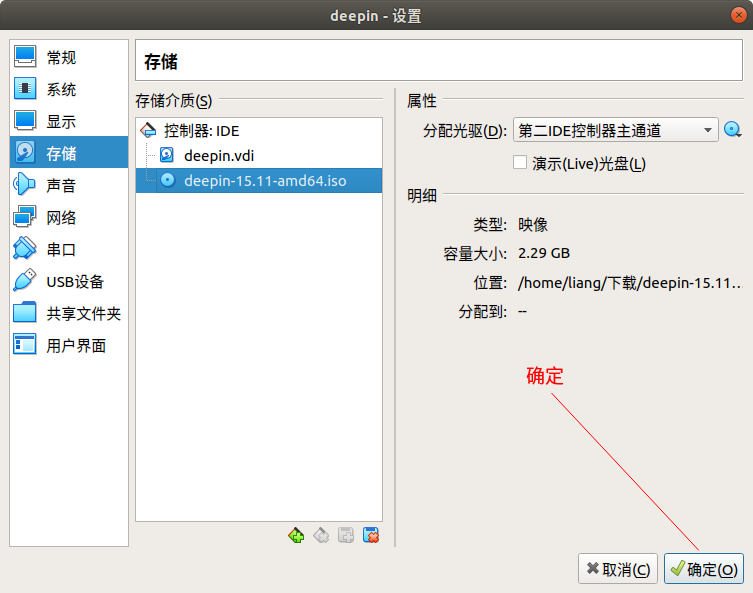Viewport: 753px width, 593px height.
Task: Click the 用户界面 window icon in sidebar
Action: pyautogui.click(x=25, y=344)
